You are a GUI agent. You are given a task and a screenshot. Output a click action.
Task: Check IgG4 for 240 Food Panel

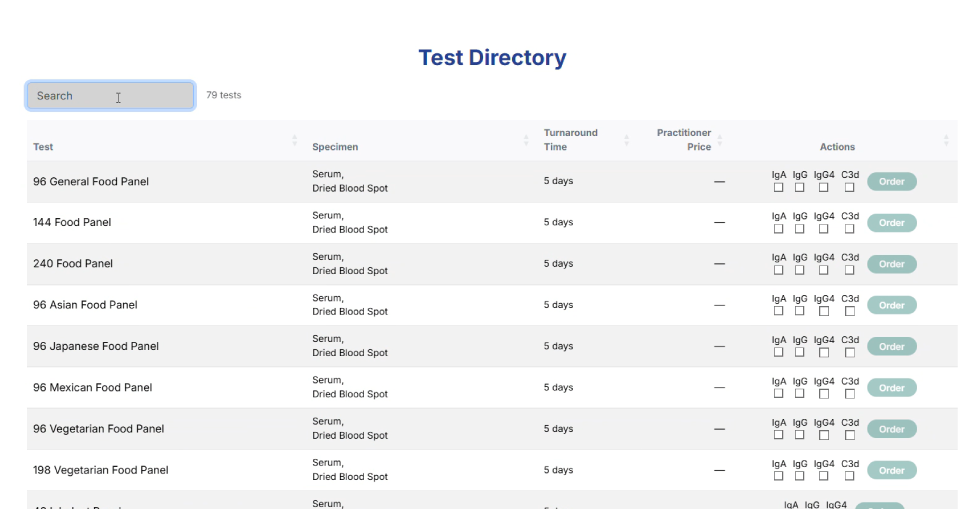(x=824, y=270)
